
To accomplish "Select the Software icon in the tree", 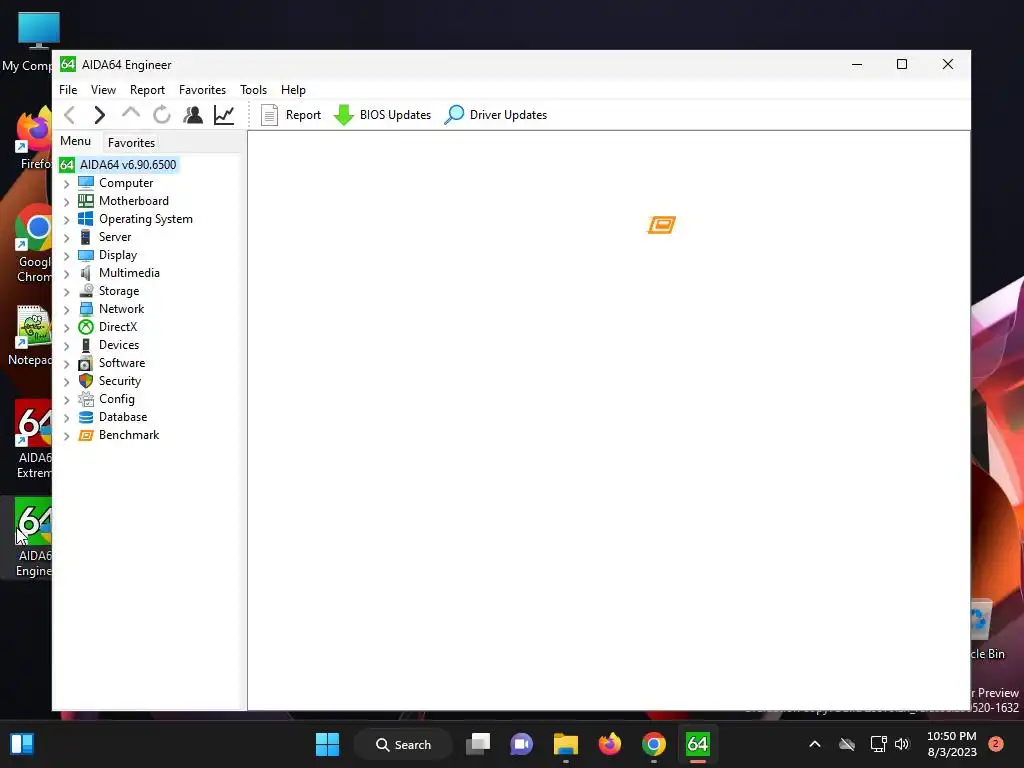I will click(x=86, y=363).
